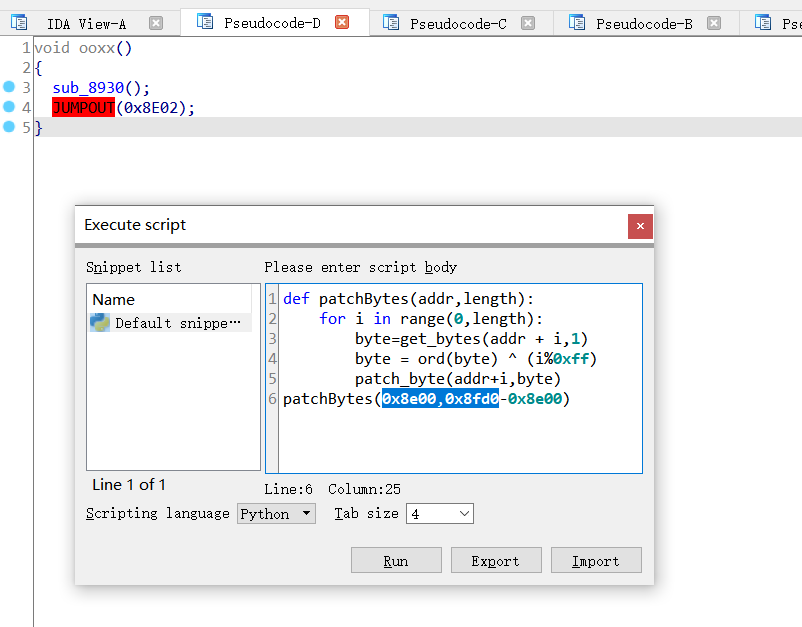This screenshot has height=627, width=802.
Task: Click the highlighted JUMPOUT keyword
Action: [x=83, y=108]
